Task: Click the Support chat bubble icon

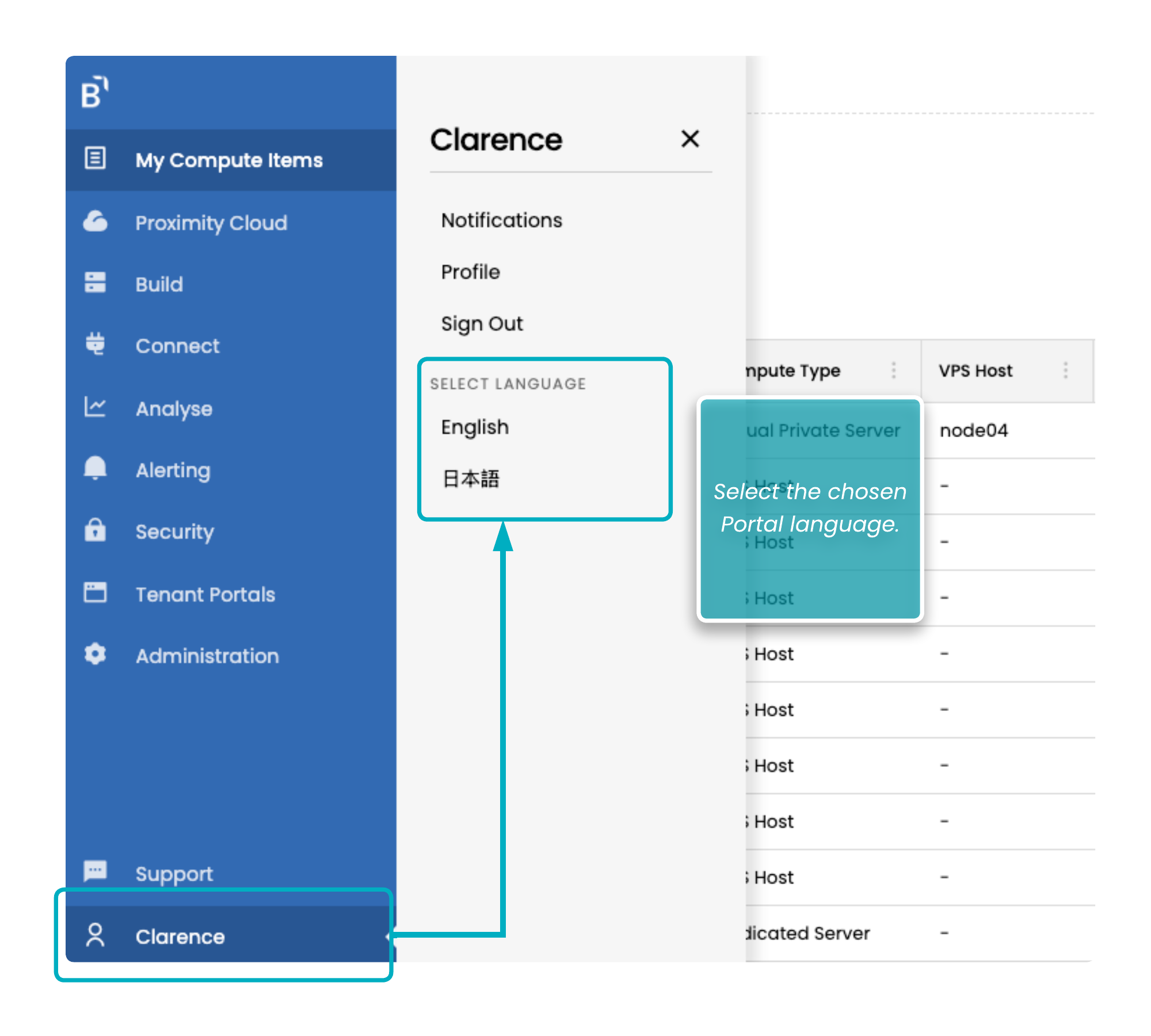Action: 96,871
